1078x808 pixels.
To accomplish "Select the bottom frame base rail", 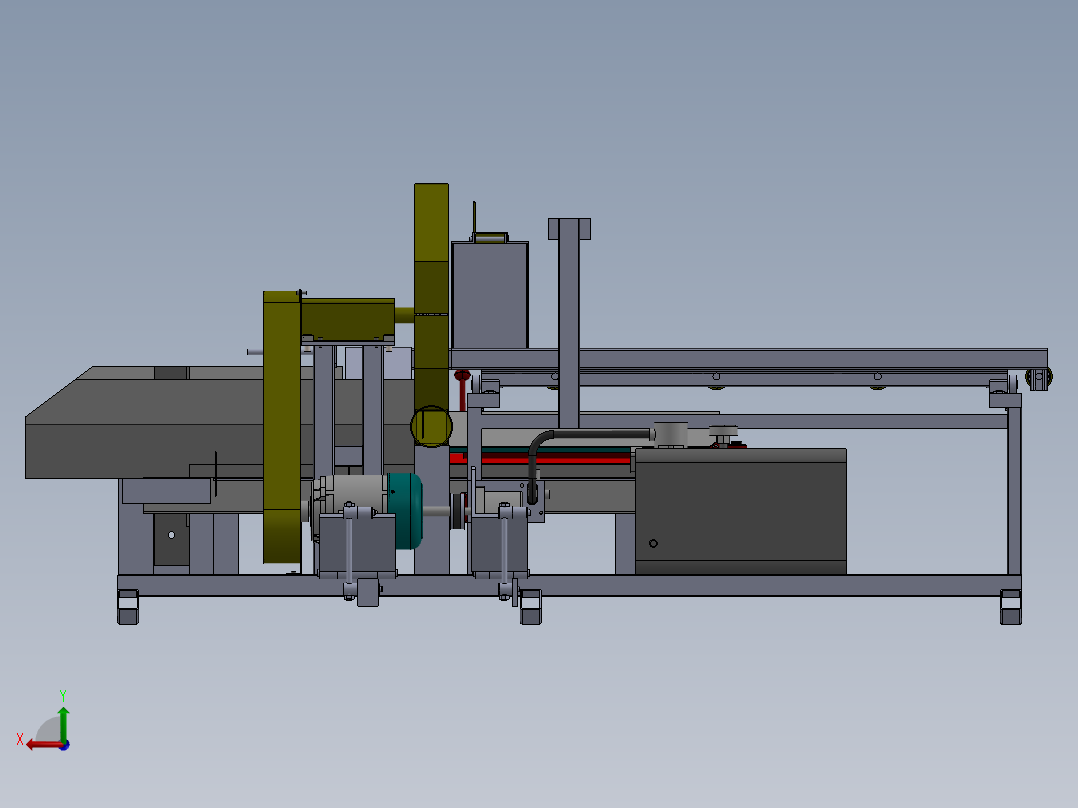I will click(x=569, y=585).
